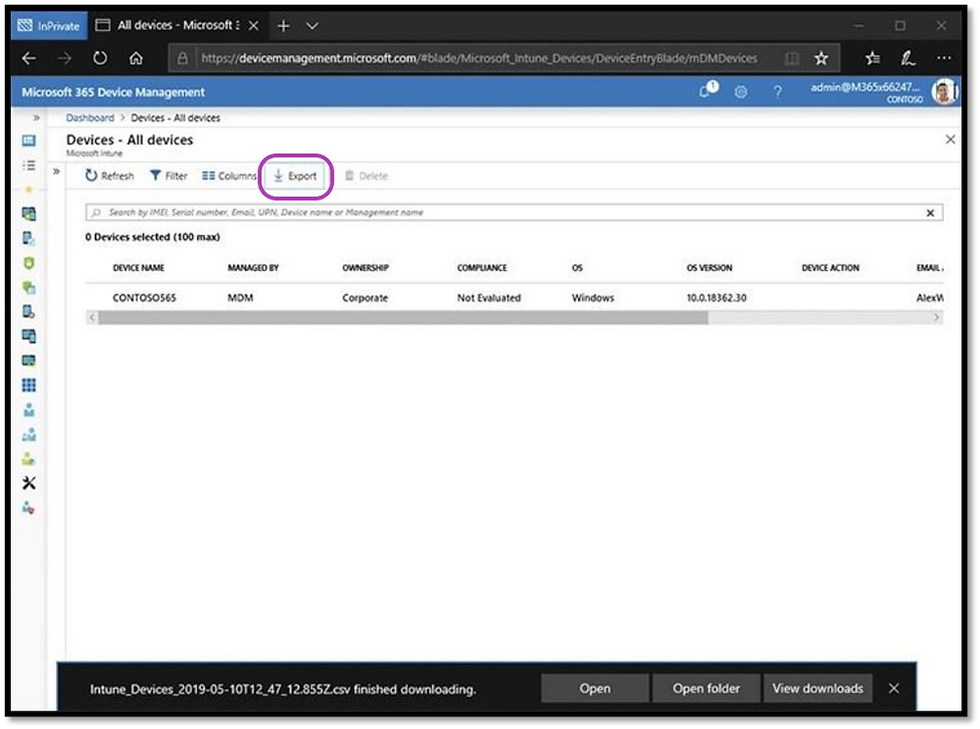Open the Help question mark icon
Viewport: 980px width, 729px height.
pyautogui.click(x=777, y=90)
